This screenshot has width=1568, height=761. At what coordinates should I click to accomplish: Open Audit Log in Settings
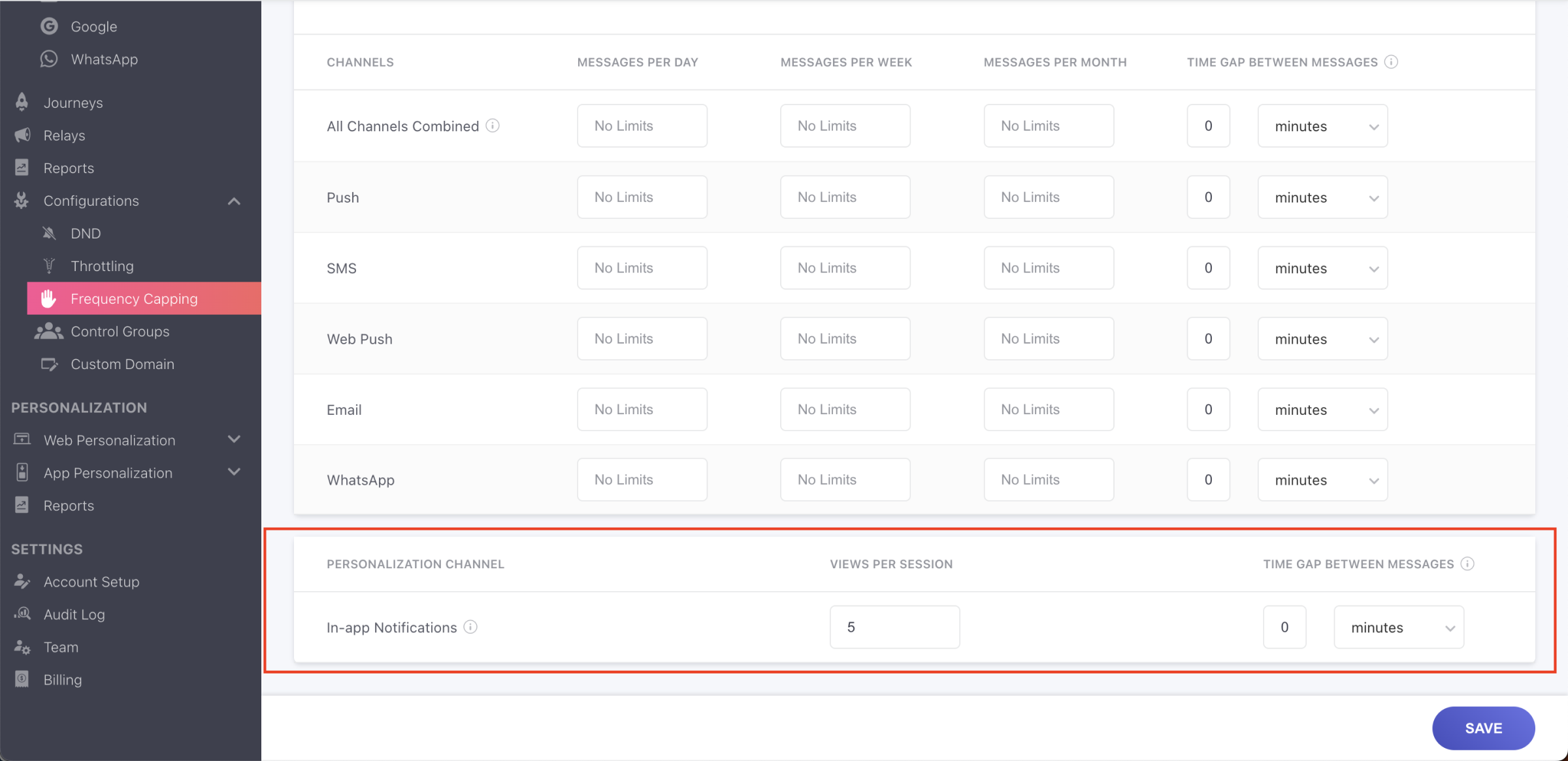pyautogui.click(x=74, y=614)
